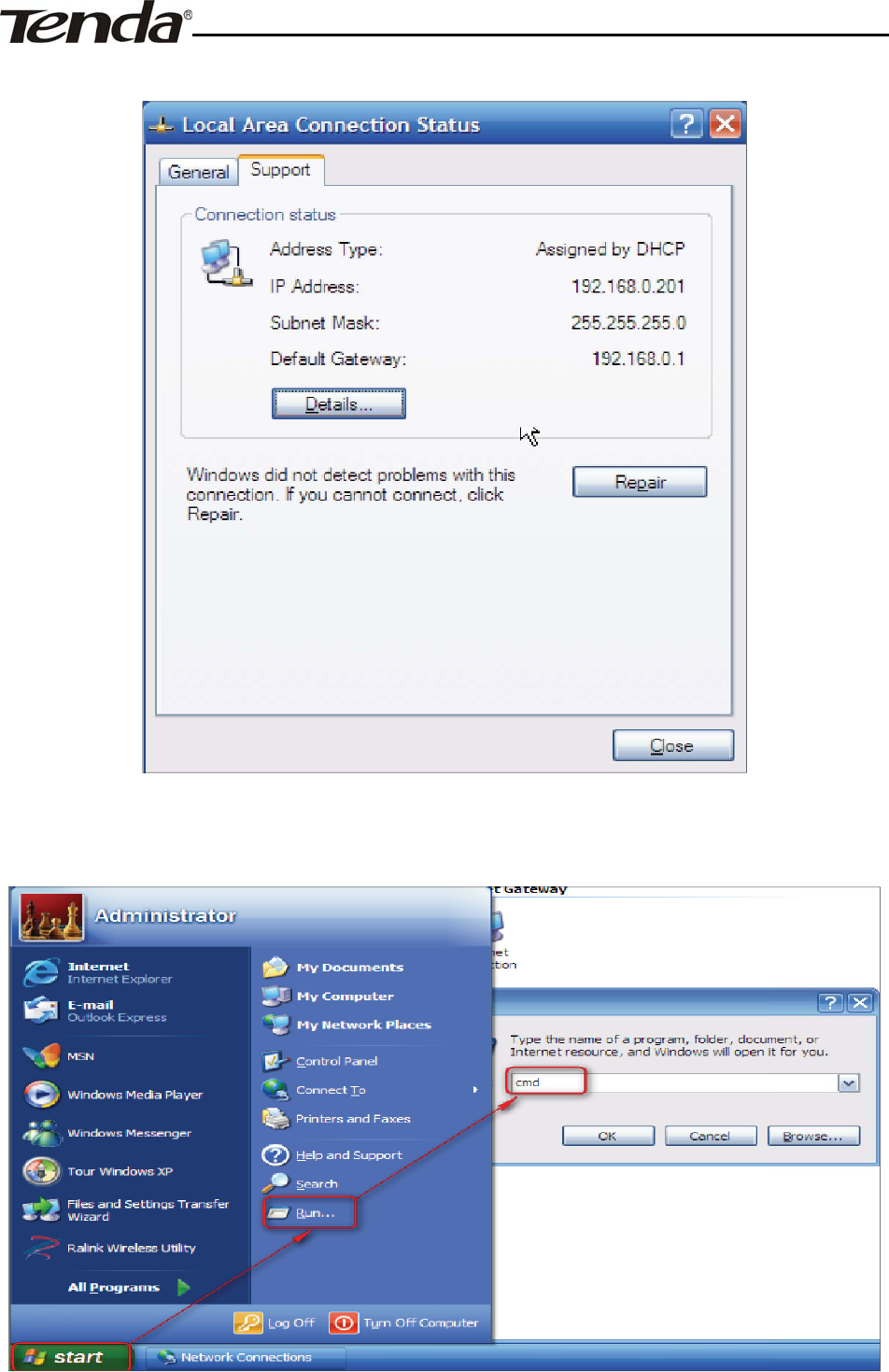Click the Details... button

pos(339,404)
